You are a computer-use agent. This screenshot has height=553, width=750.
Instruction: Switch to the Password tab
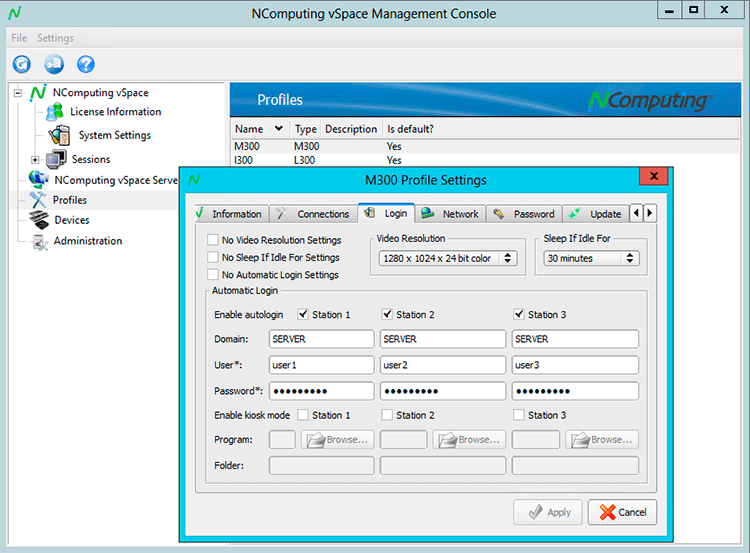click(524, 214)
